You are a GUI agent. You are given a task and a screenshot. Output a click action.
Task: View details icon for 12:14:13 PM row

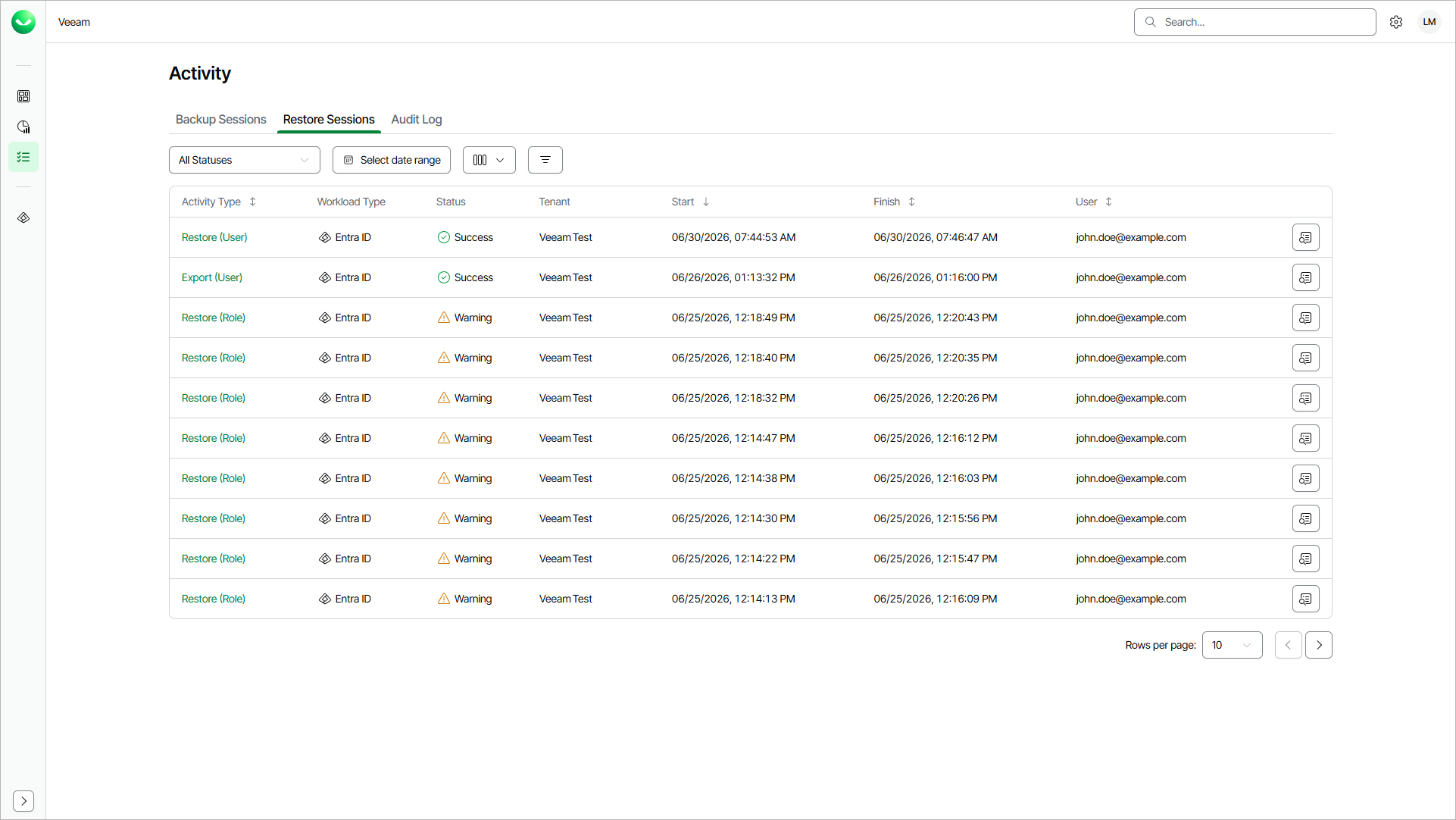pyautogui.click(x=1305, y=599)
